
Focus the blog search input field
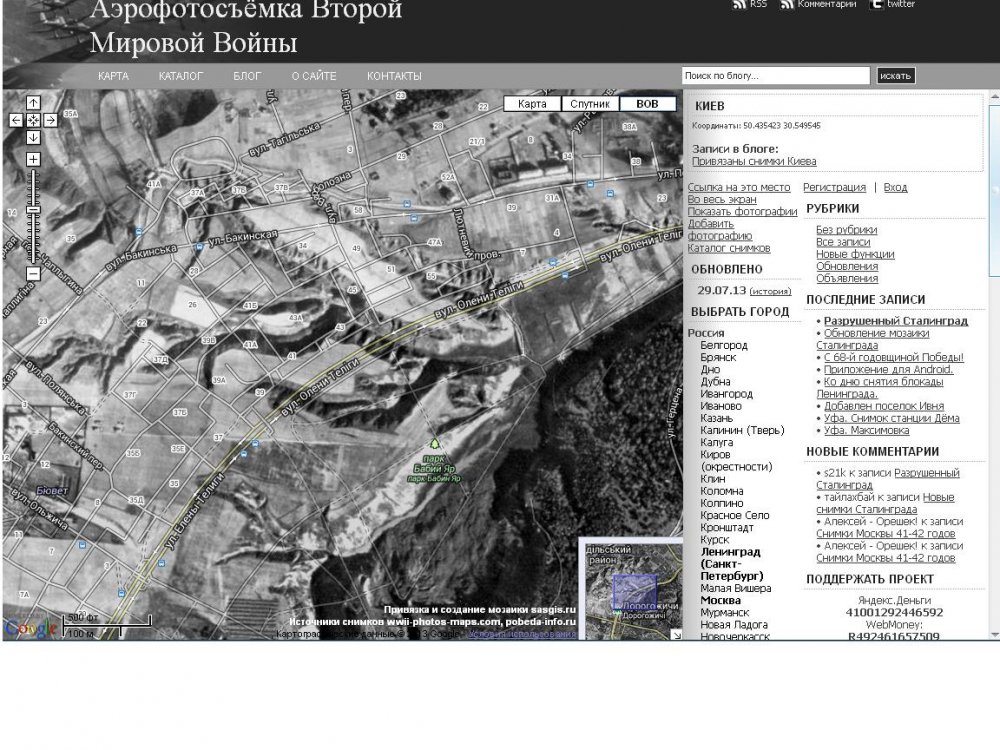pos(776,76)
